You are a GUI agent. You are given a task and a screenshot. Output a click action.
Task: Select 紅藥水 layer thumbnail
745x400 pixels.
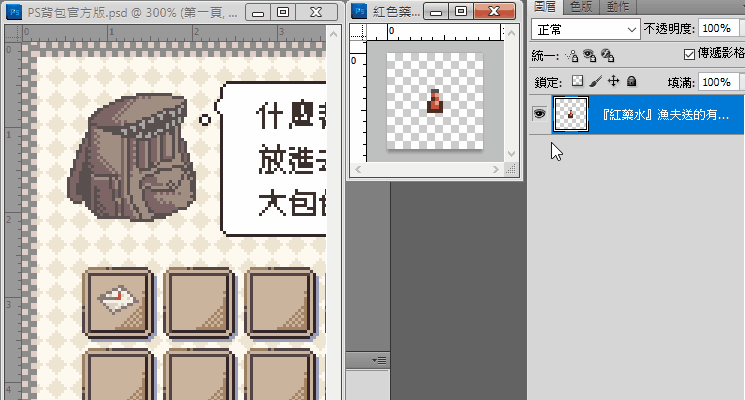click(x=571, y=114)
